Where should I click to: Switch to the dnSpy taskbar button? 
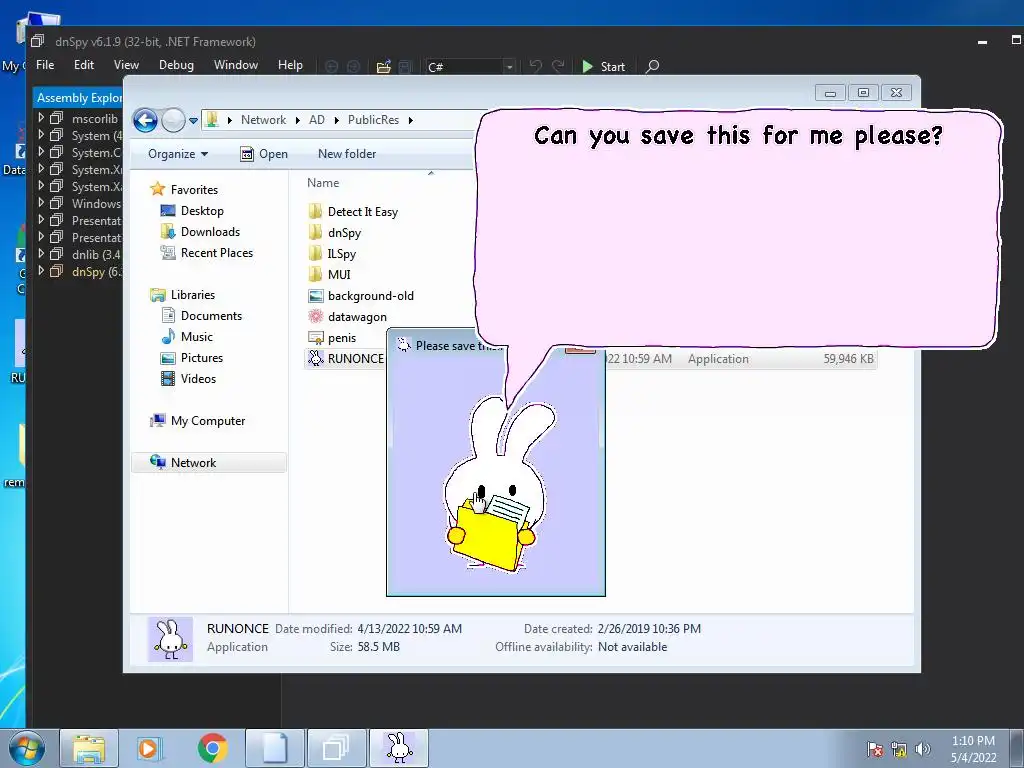pyautogui.click(x=337, y=748)
